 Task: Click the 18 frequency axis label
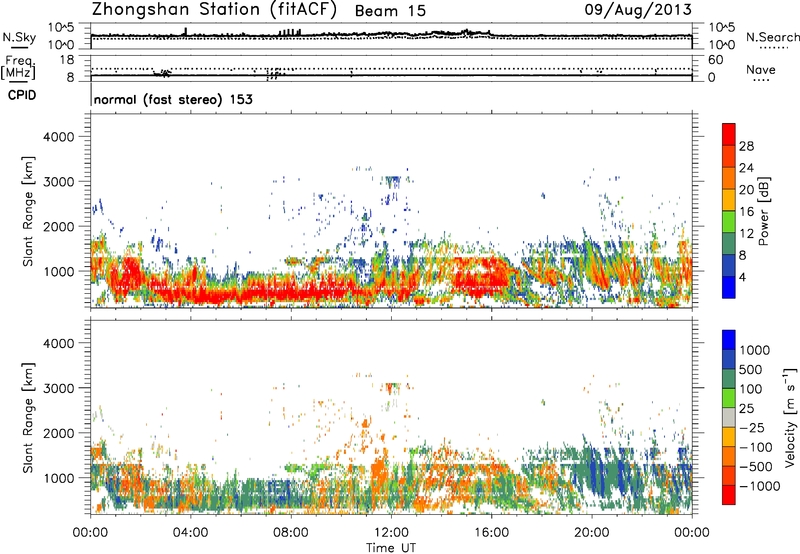click(67, 60)
